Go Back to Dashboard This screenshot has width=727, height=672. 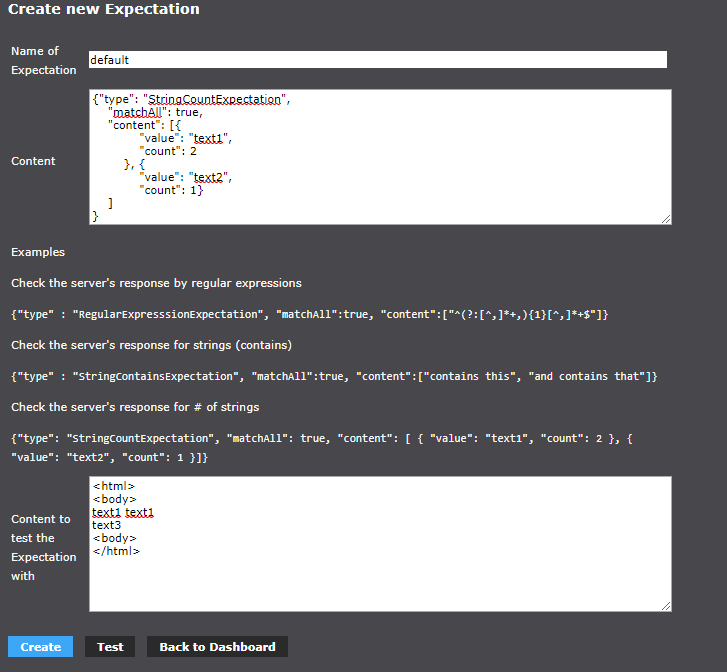click(217, 647)
